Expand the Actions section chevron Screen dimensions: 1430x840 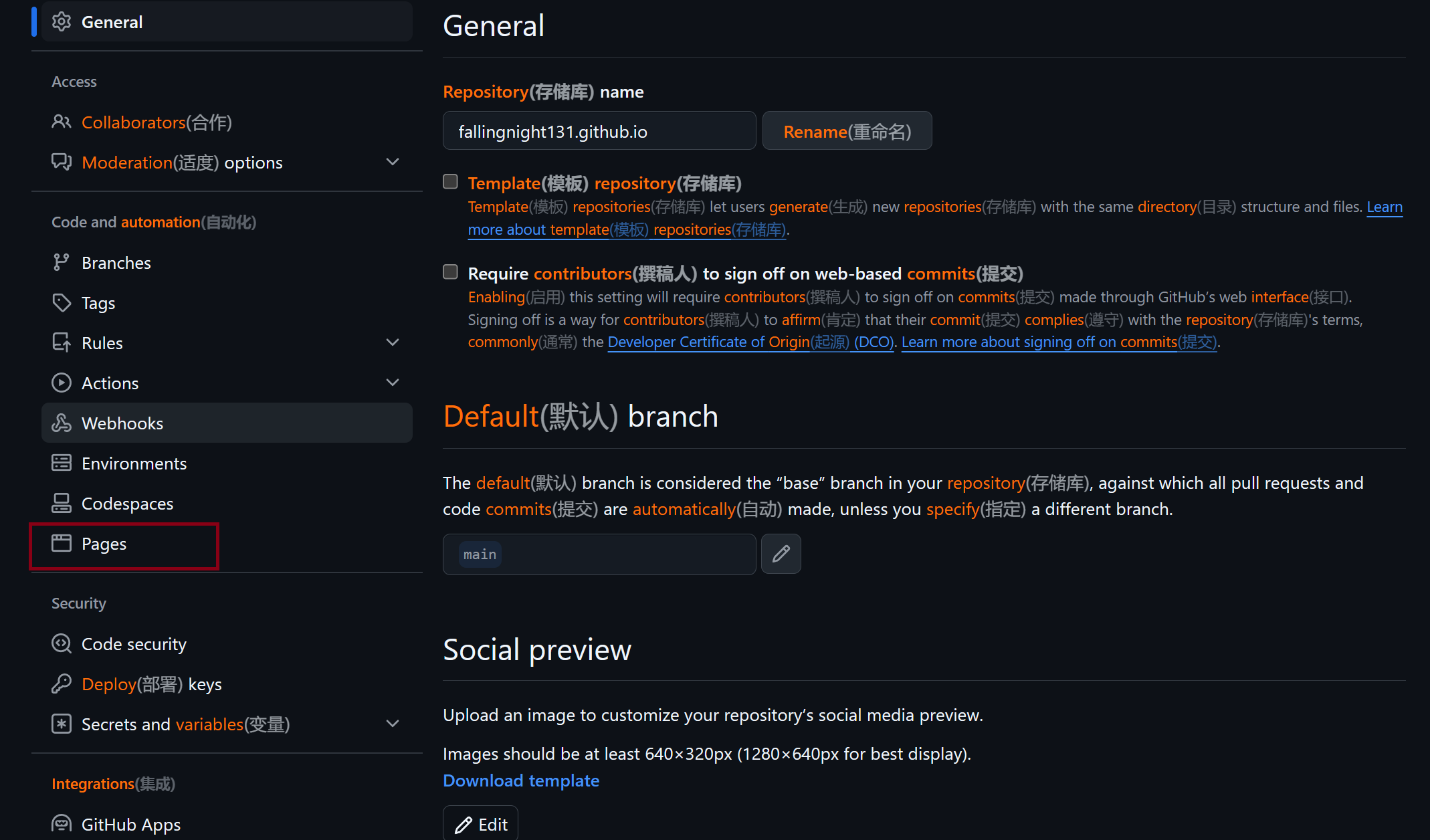click(x=393, y=383)
